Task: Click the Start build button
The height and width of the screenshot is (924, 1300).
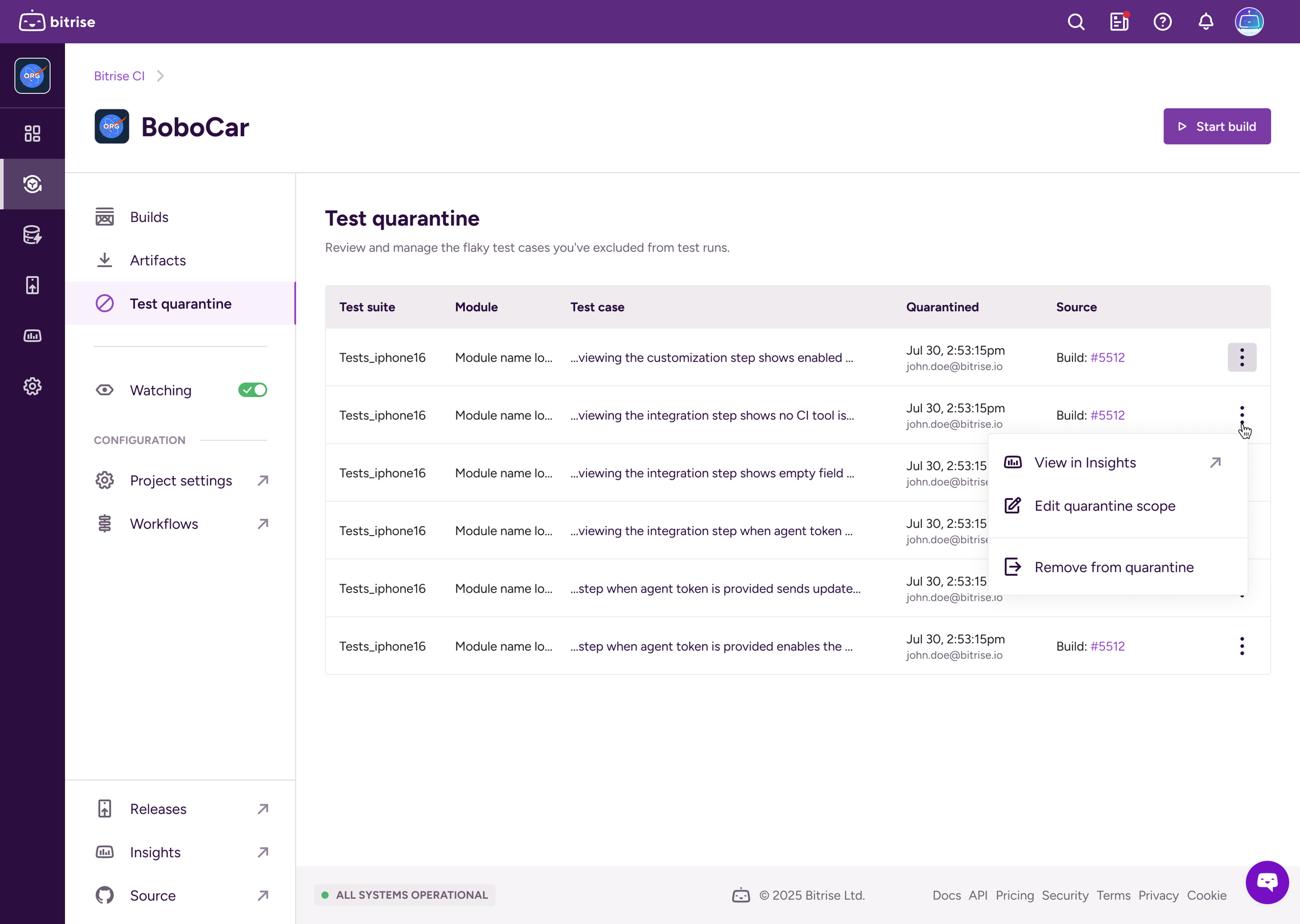Action: pos(1217,126)
